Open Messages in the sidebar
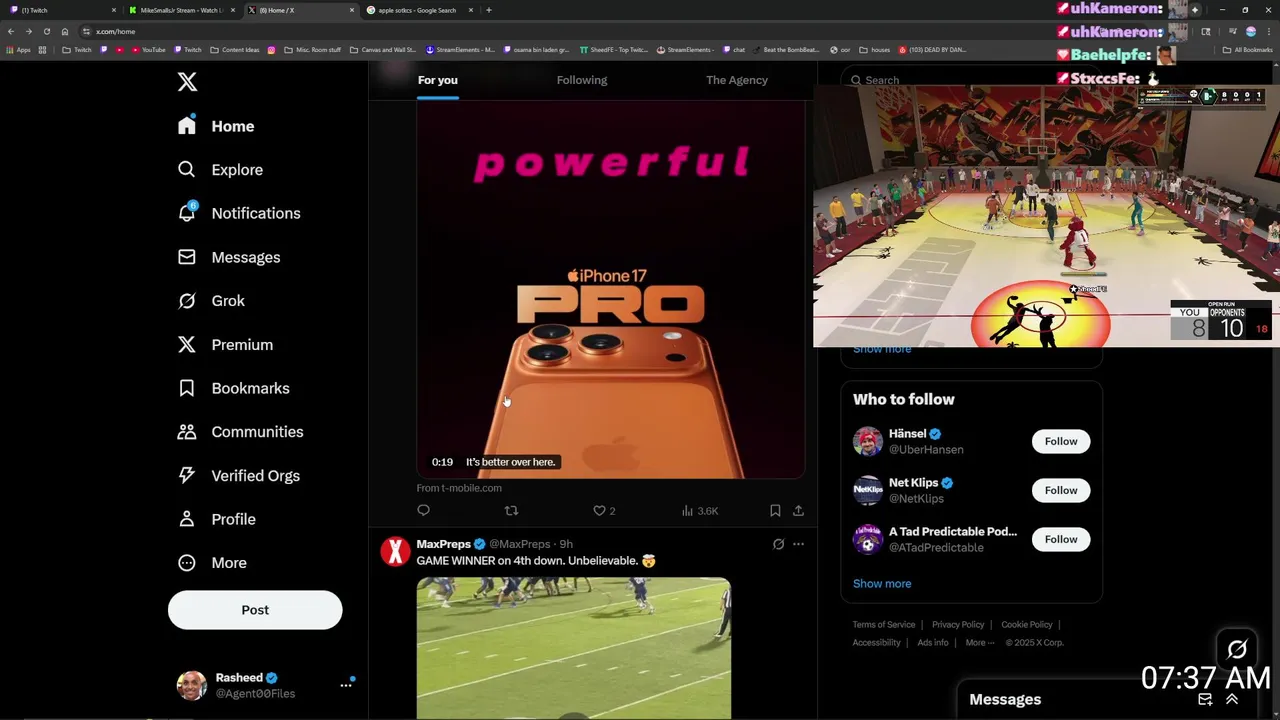This screenshot has height=720, width=1280. pyautogui.click(x=228, y=257)
